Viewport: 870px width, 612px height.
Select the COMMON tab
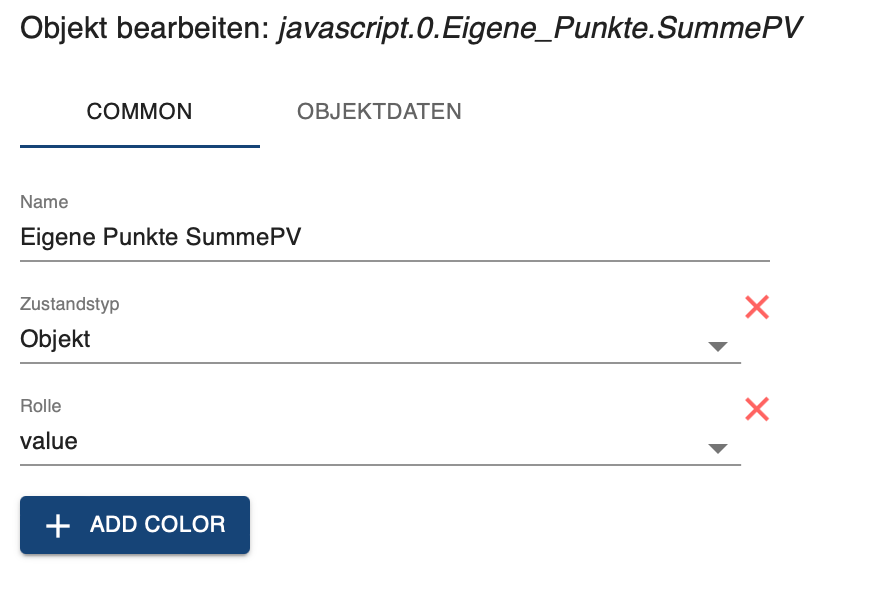[x=140, y=112]
